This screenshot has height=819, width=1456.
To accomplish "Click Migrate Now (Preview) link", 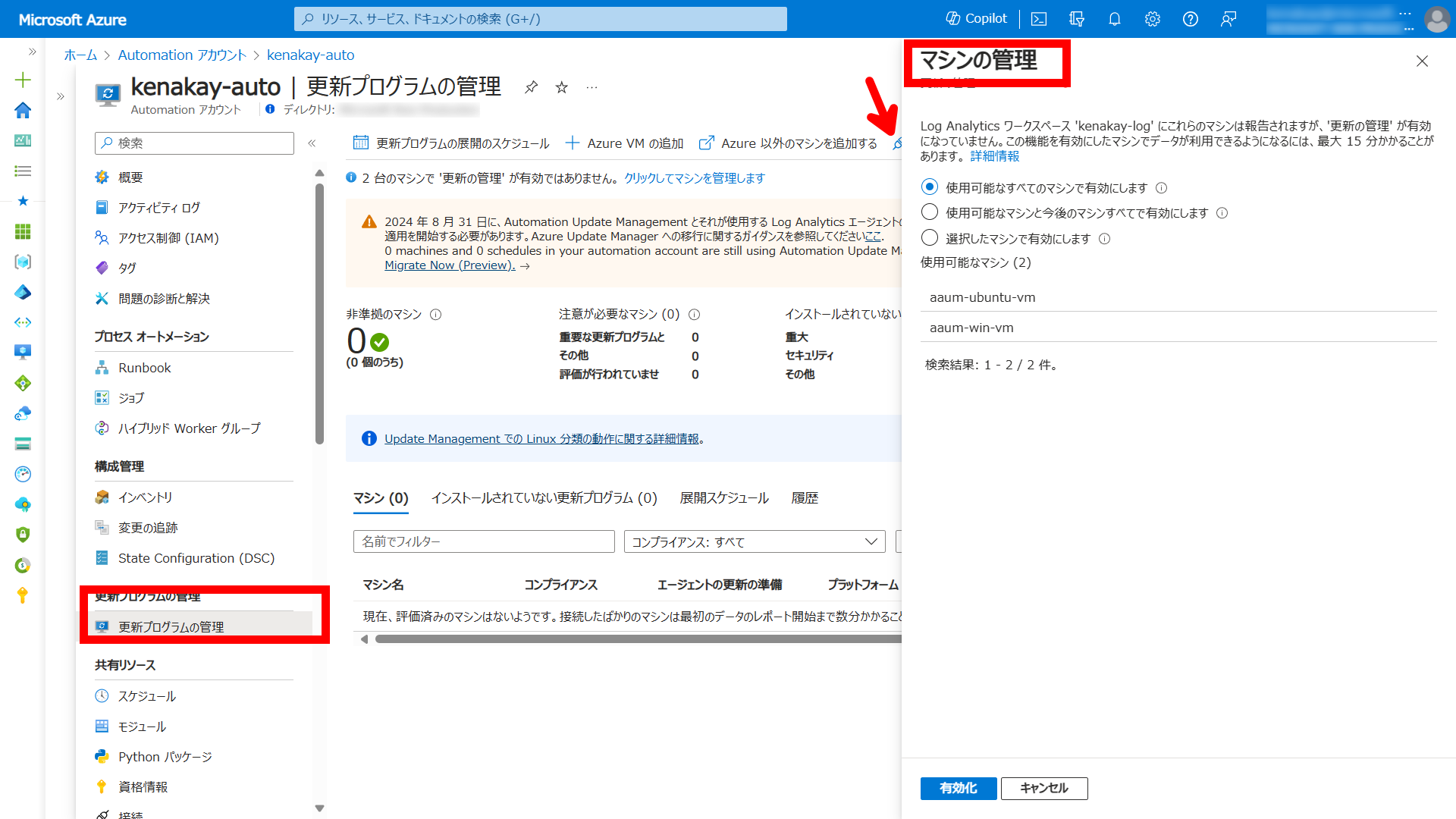I will (450, 265).
